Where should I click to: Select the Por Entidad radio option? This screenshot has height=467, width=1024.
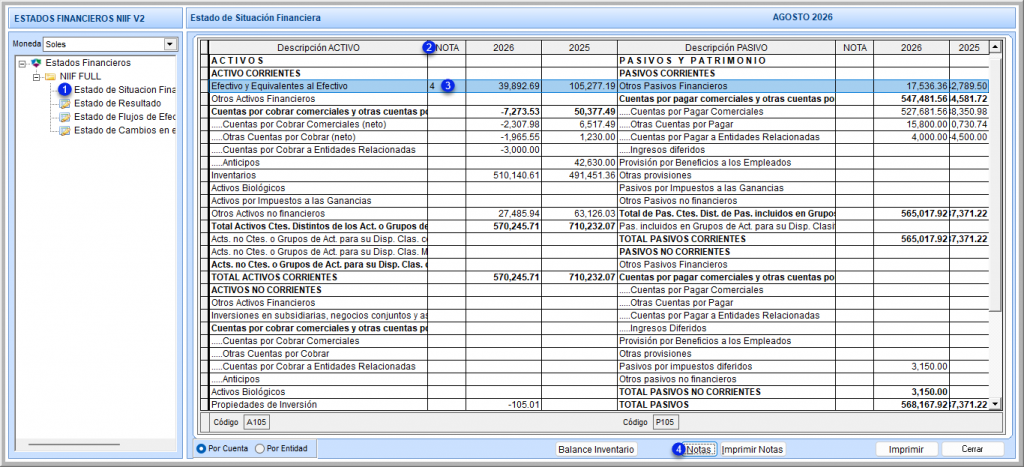(260, 449)
